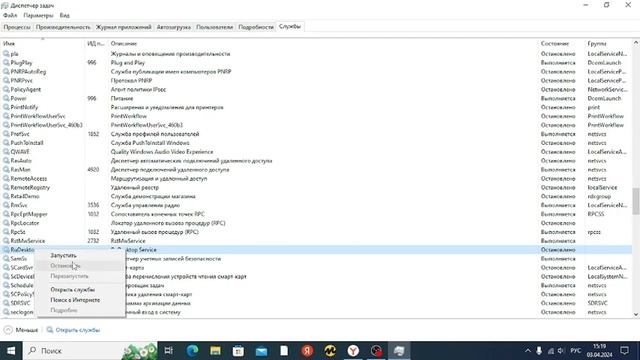Choose Поиск в Интернете in context menu
The image size is (640, 360).
point(75,300)
